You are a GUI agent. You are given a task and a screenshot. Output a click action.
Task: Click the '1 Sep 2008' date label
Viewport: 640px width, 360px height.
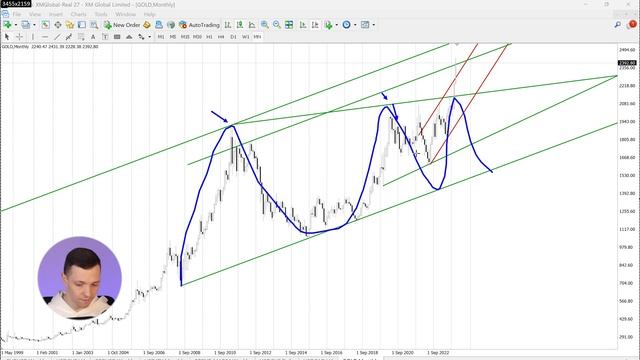189,352
